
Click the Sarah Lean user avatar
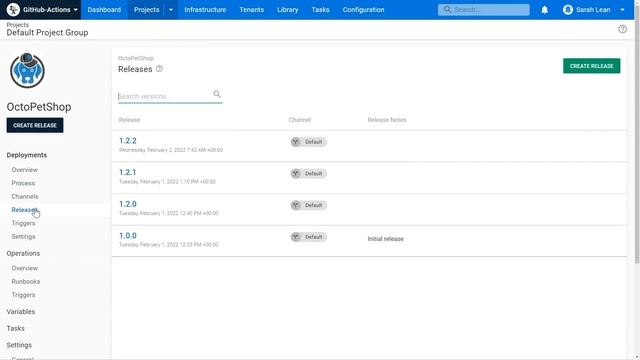click(x=567, y=9)
